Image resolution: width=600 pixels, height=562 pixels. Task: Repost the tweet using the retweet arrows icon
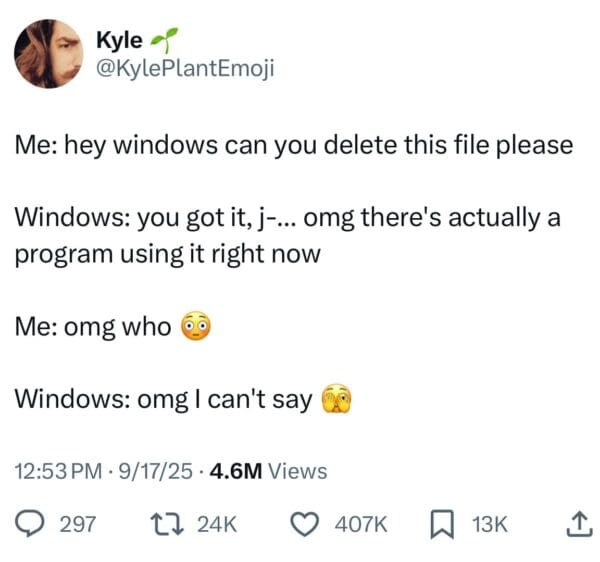[x=167, y=524]
